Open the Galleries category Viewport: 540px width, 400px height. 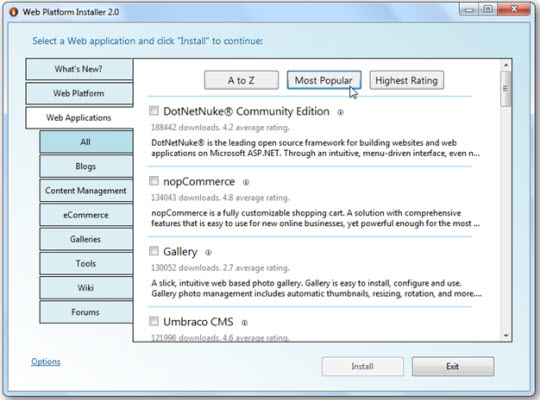tap(86, 239)
